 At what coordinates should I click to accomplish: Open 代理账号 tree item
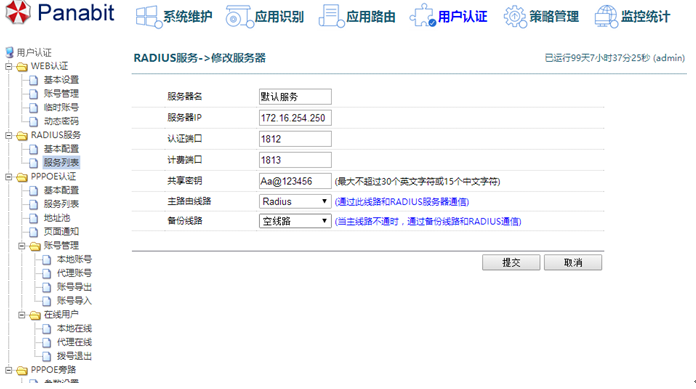tap(74, 273)
